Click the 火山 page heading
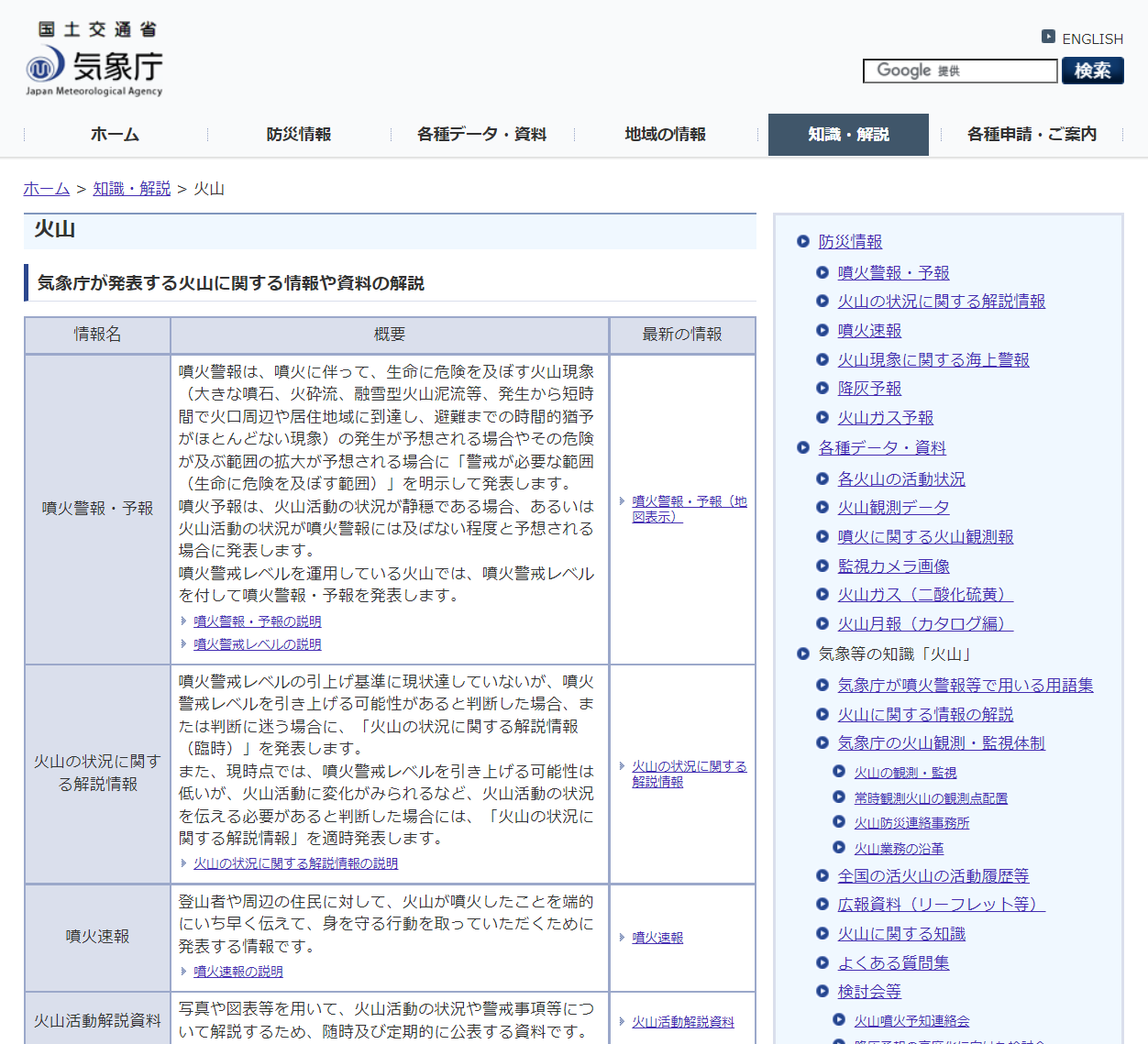This screenshot has height=1044, width=1148. click(x=55, y=230)
